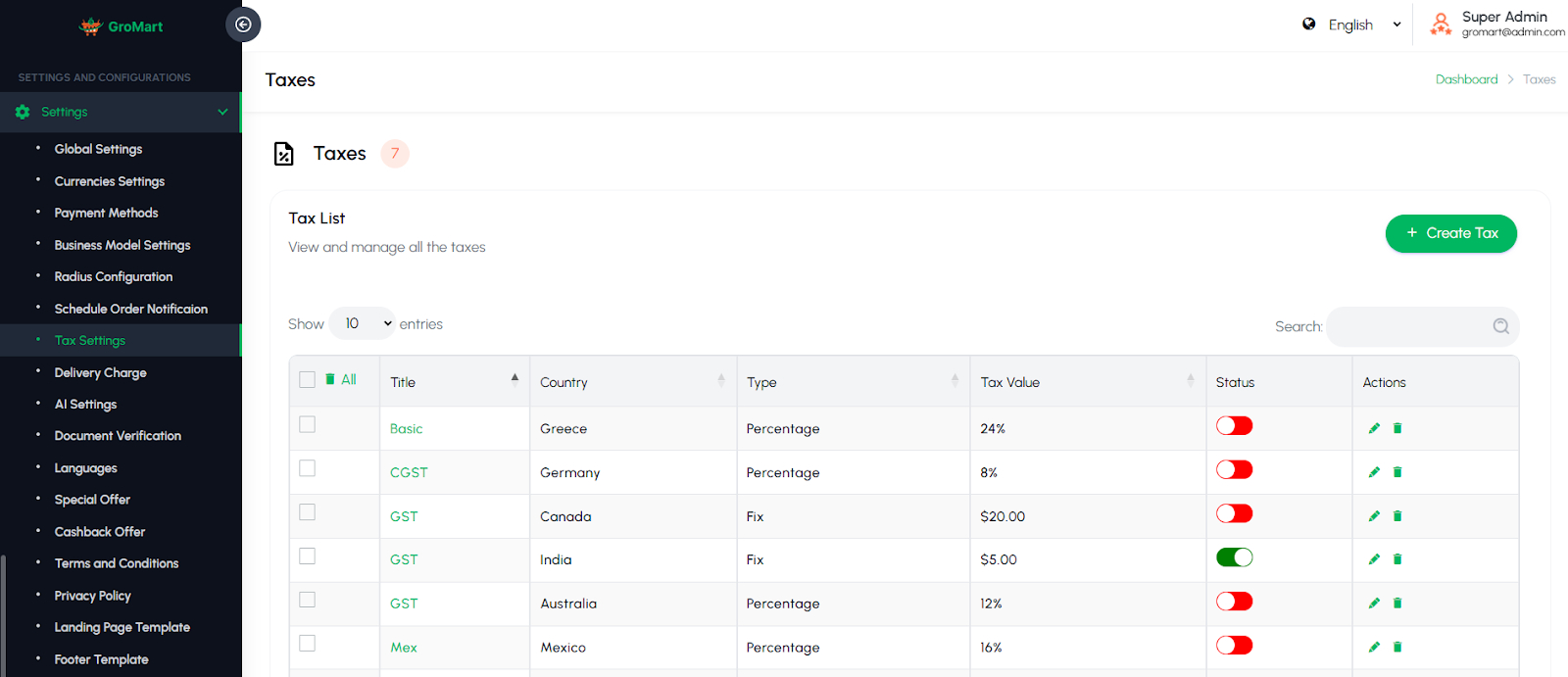1568x677 pixels.
Task: Collapse sidebar with the back arrow icon
Action: (243, 24)
